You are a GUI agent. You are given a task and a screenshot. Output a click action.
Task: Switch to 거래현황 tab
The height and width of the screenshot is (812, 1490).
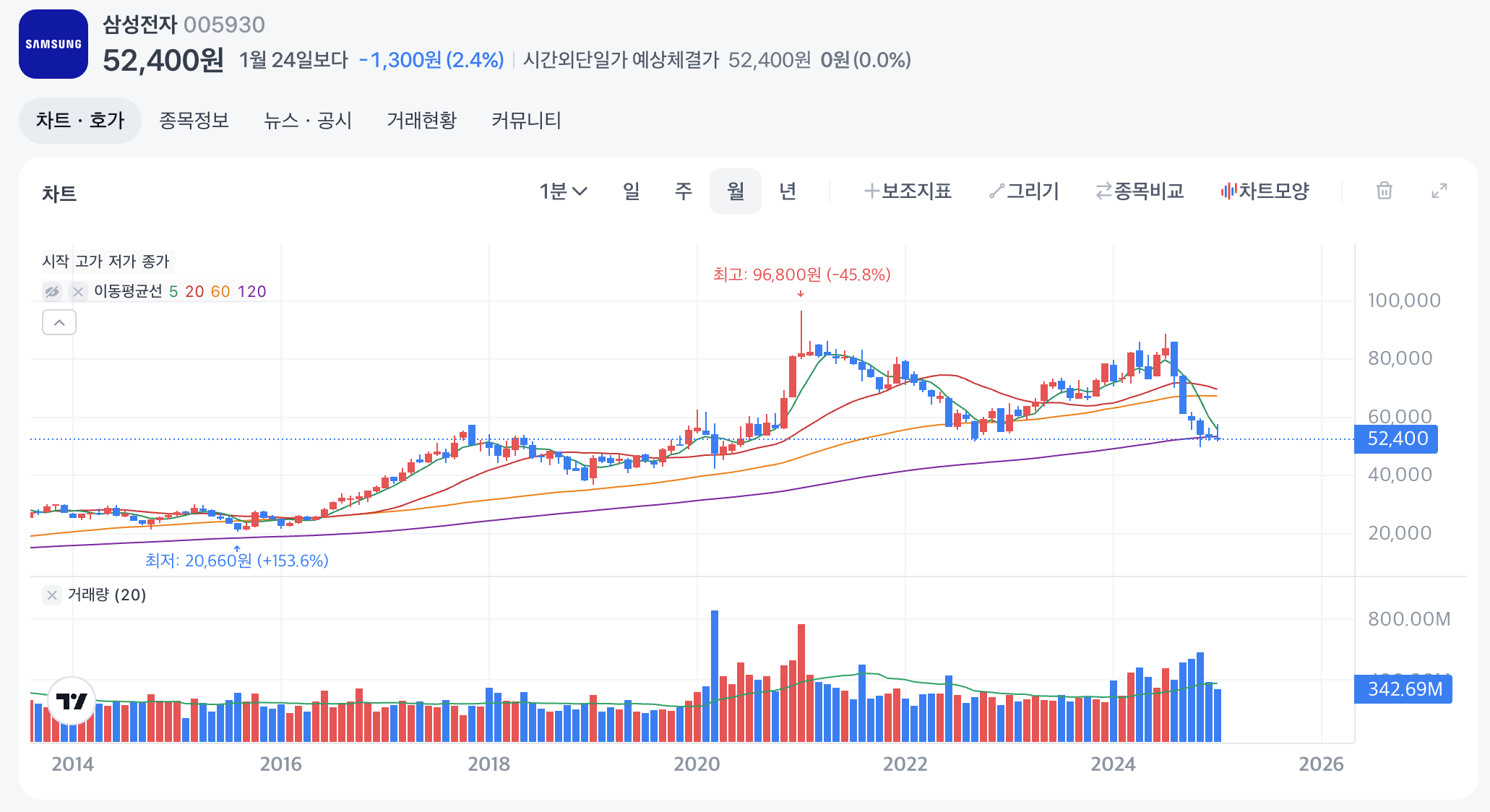(x=422, y=121)
